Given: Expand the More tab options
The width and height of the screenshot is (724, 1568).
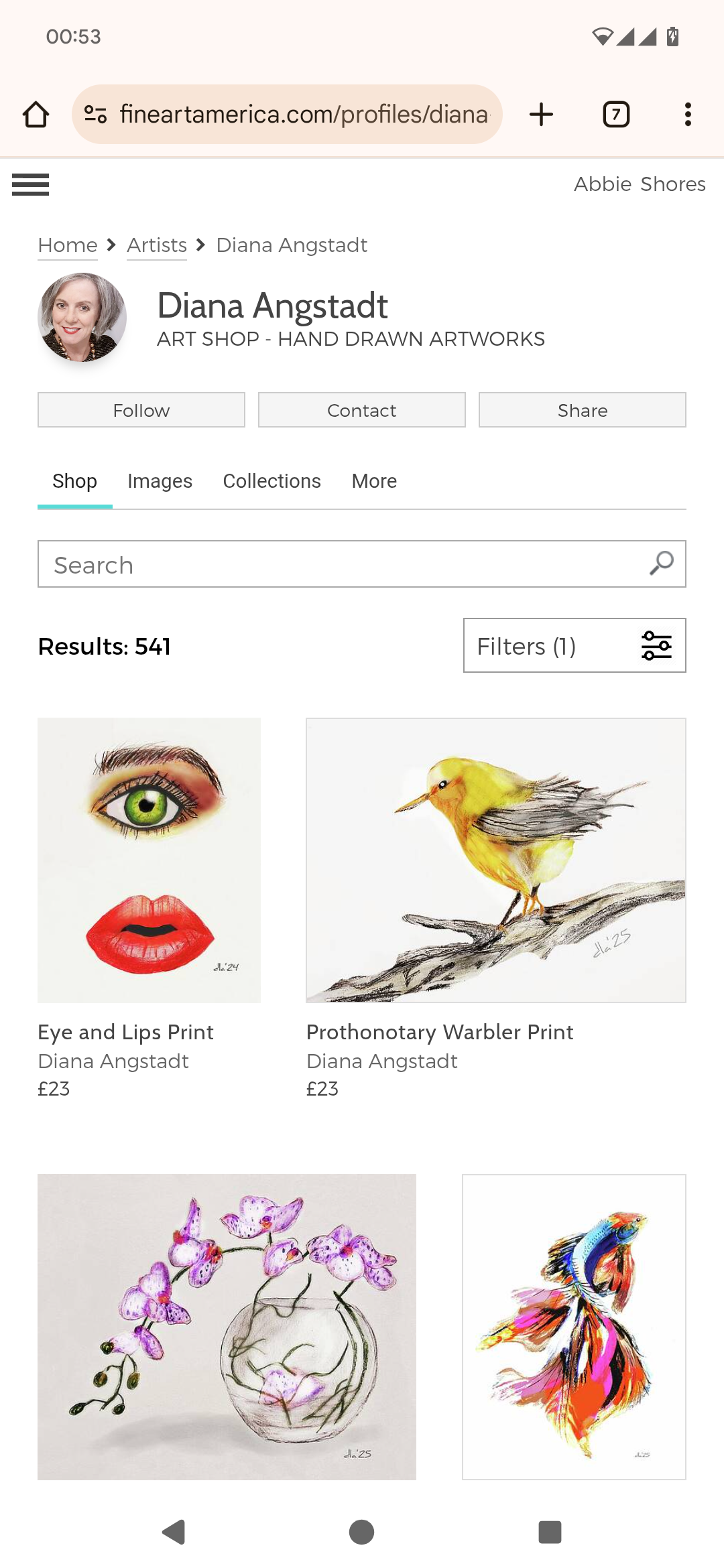Looking at the screenshot, I should [374, 481].
